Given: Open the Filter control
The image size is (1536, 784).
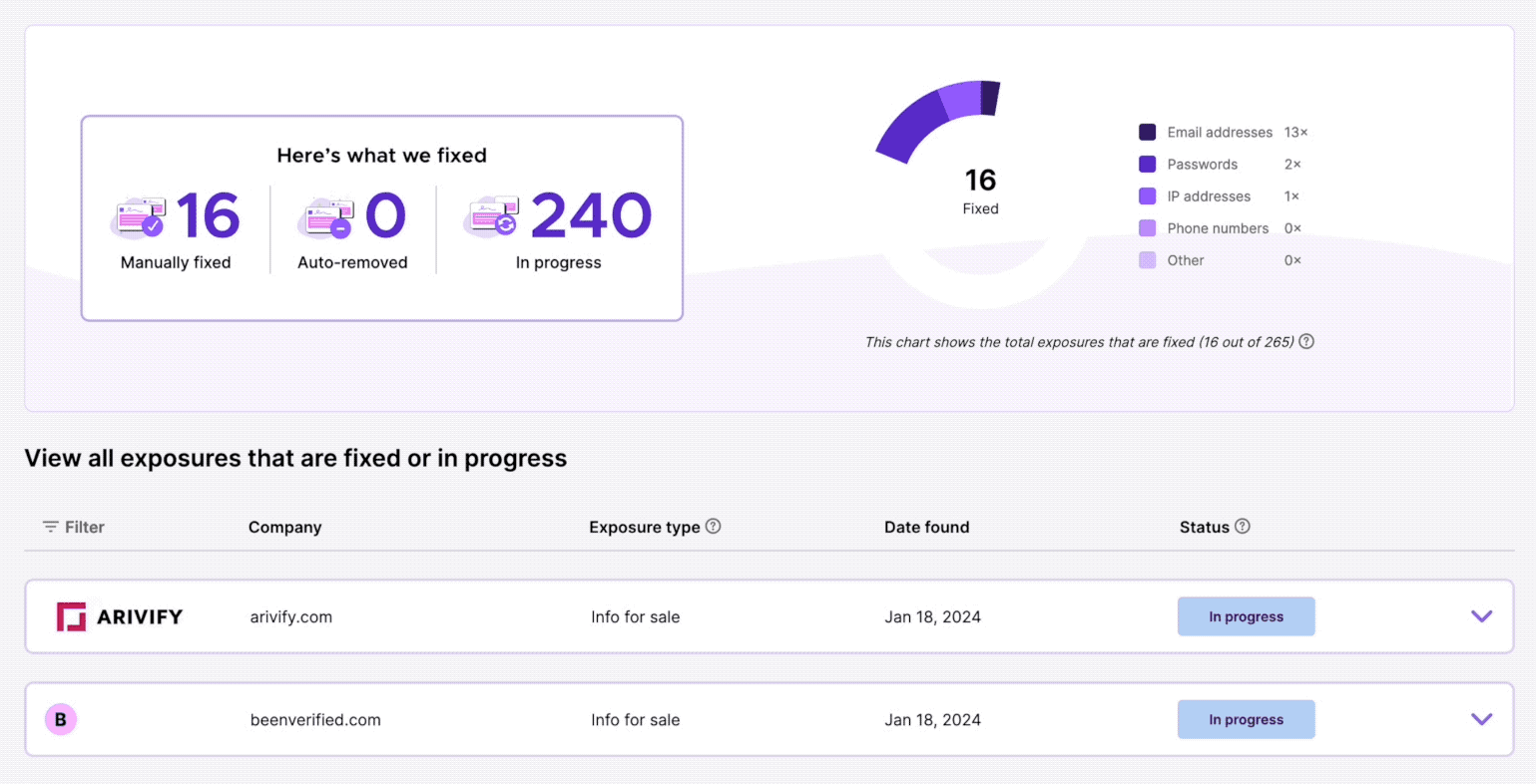Looking at the screenshot, I should click(74, 527).
